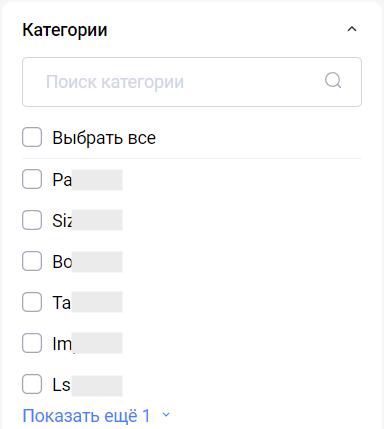384x429 pixels.
Task: Click the Категории section heading
Action: [x=65, y=30]
